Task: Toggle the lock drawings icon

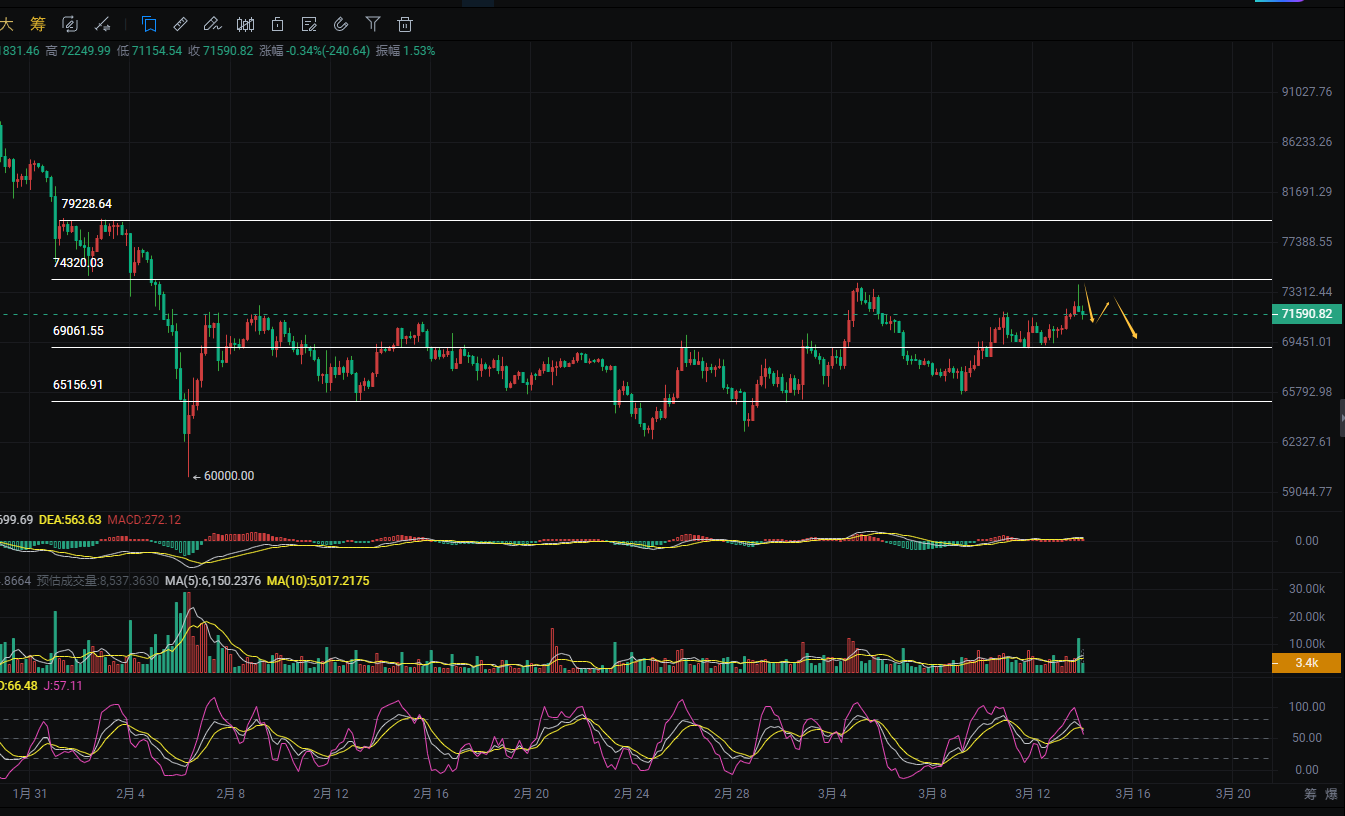Action: 277,23
